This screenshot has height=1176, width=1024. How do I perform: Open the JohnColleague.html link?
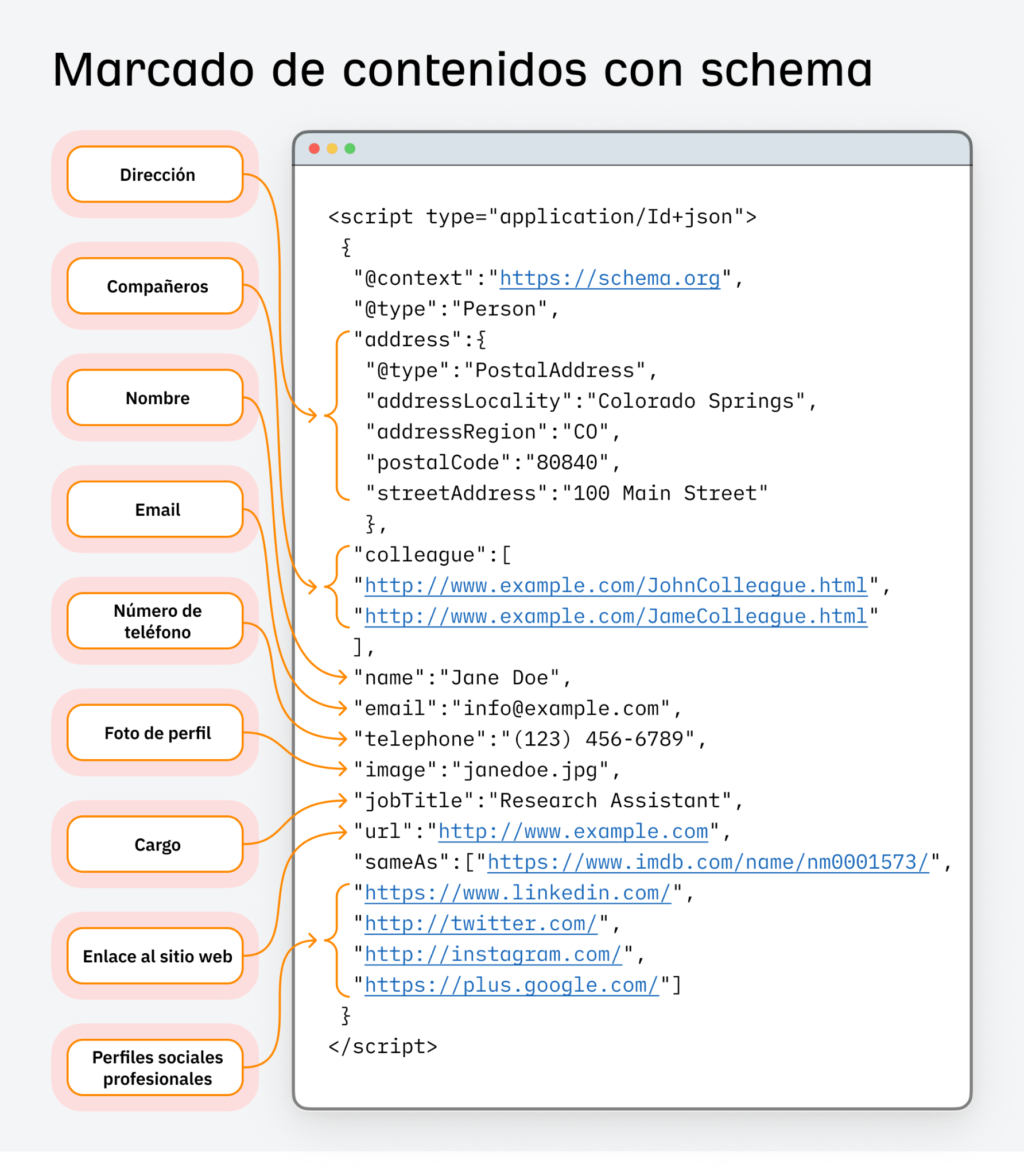[x=615, y=585]
